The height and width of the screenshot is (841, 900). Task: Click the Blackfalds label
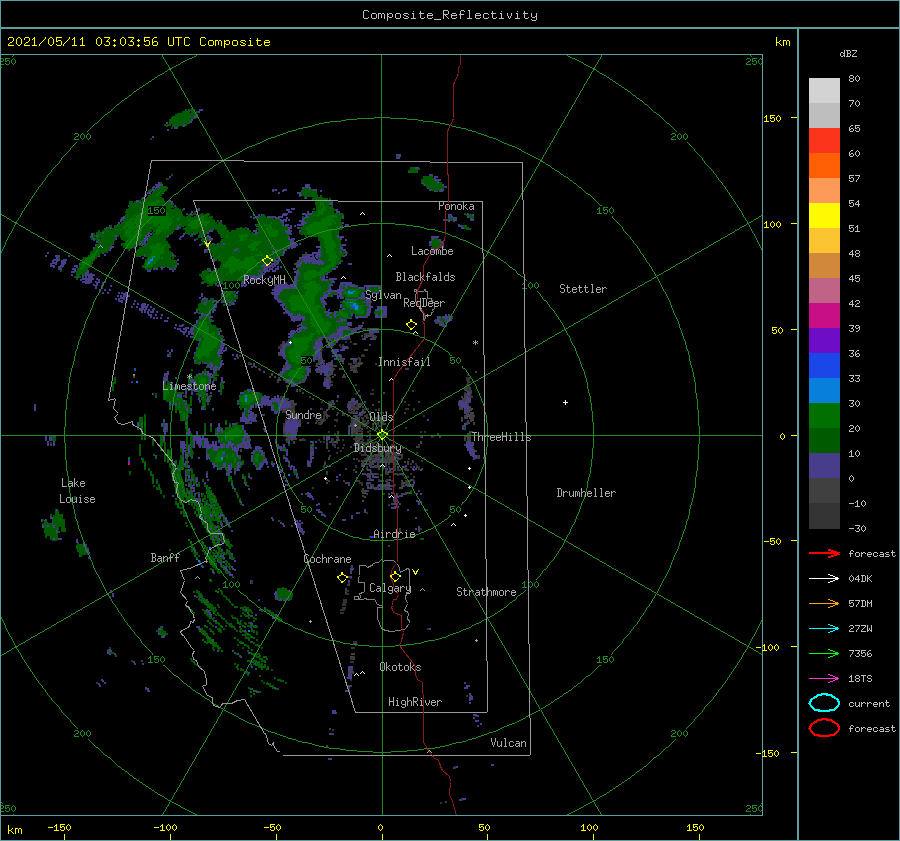[x=425, y=277]
